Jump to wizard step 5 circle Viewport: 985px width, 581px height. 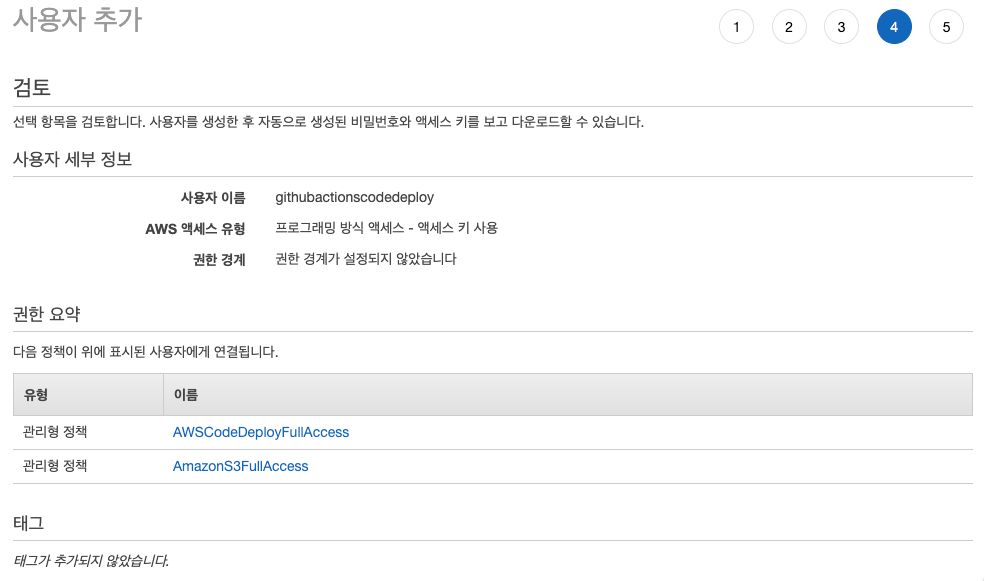coord(946,27)
